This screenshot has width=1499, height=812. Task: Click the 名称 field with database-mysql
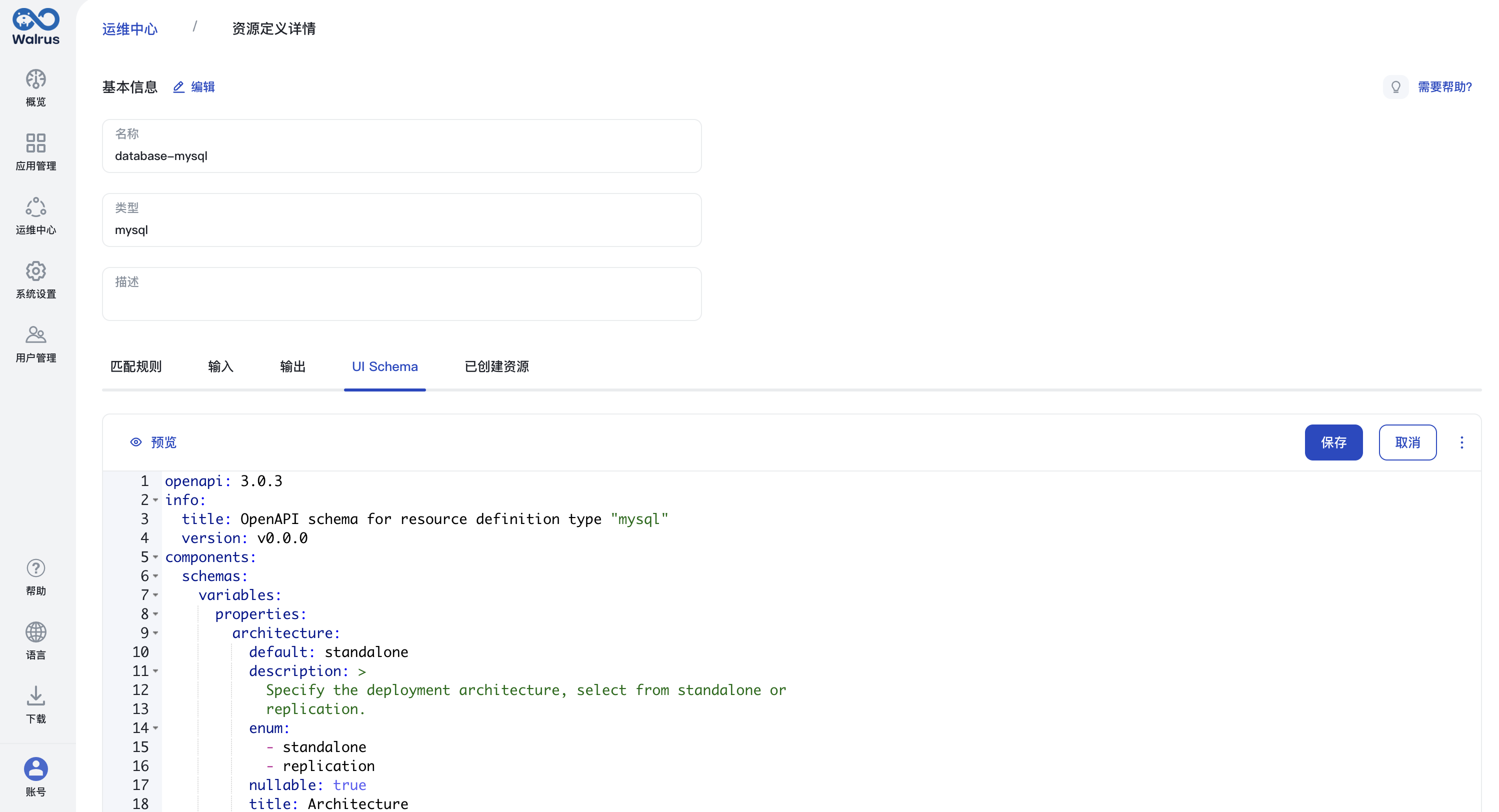click(401, 146)
